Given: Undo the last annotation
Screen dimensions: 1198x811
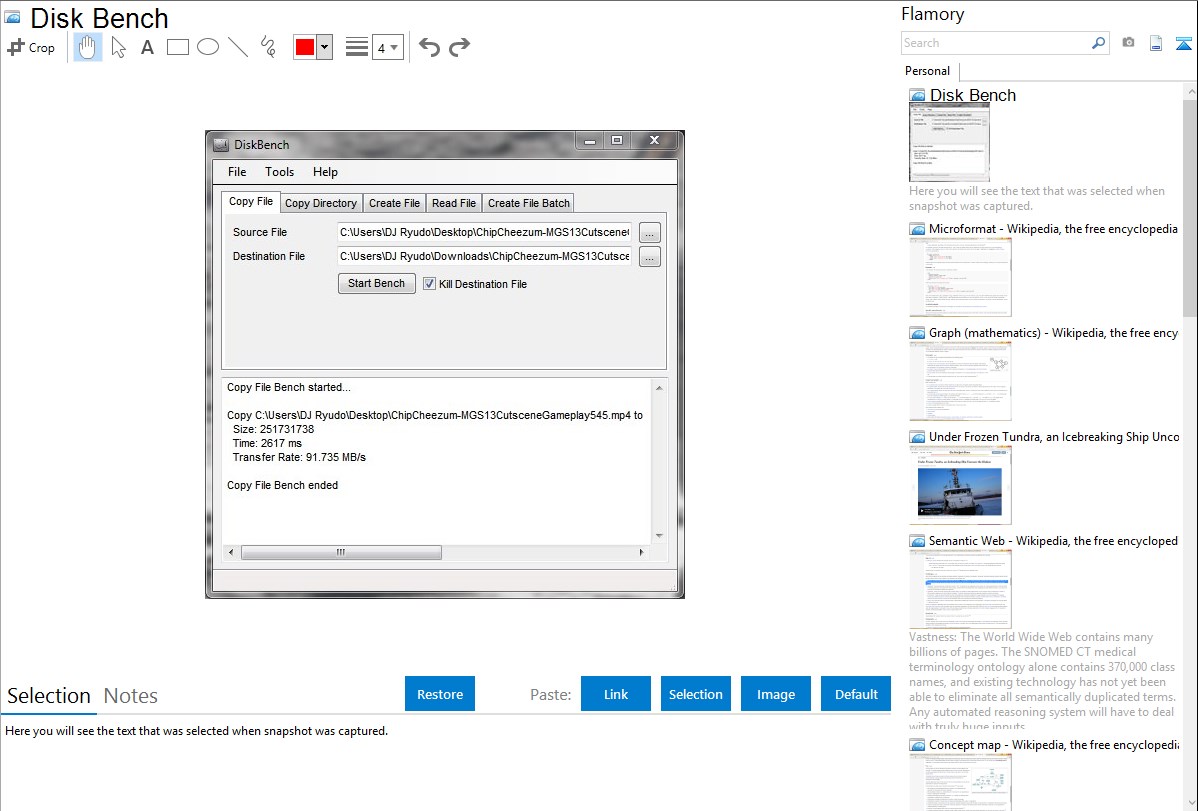Looking at the screenshot, I should (x=429, y=47).
